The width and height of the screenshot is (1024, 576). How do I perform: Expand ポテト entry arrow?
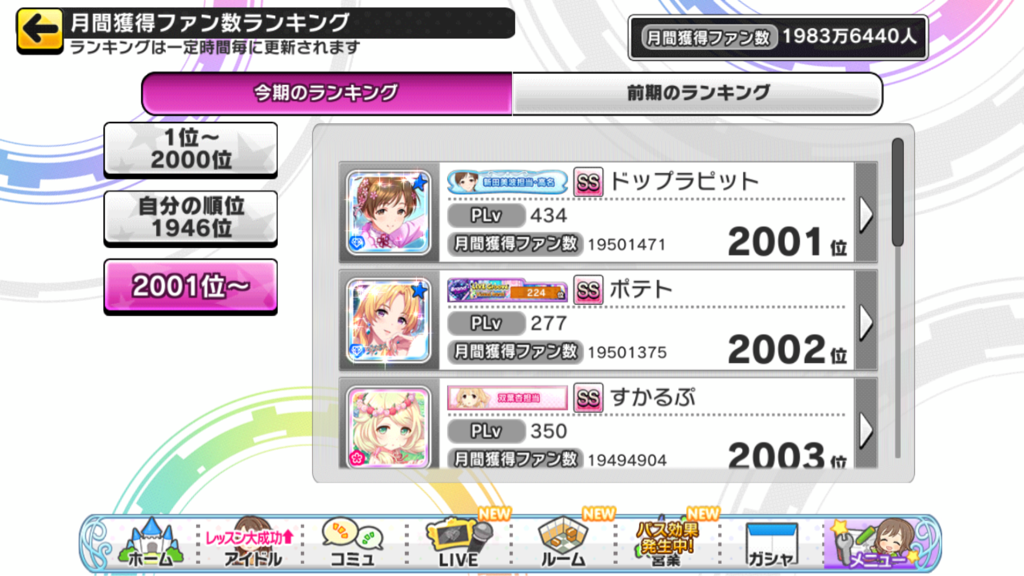[866, 321]
